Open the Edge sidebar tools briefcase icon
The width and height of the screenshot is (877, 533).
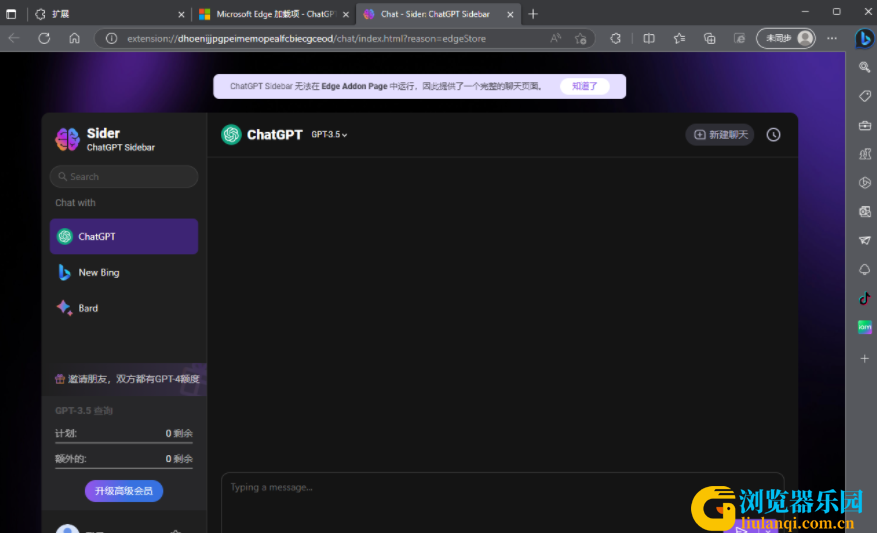tap(865, 125)
